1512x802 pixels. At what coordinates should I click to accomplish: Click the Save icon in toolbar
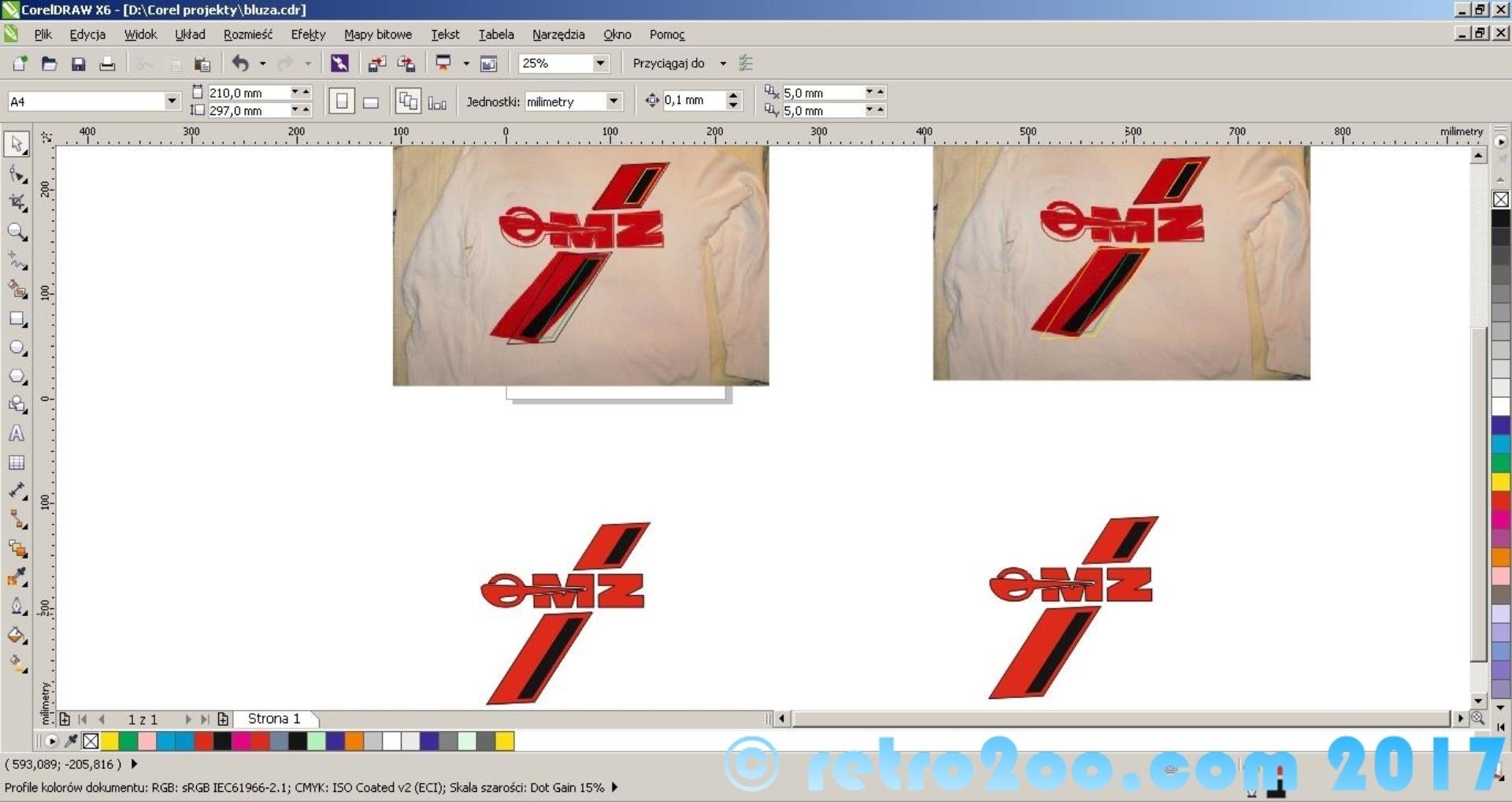(x=78, y=64)
